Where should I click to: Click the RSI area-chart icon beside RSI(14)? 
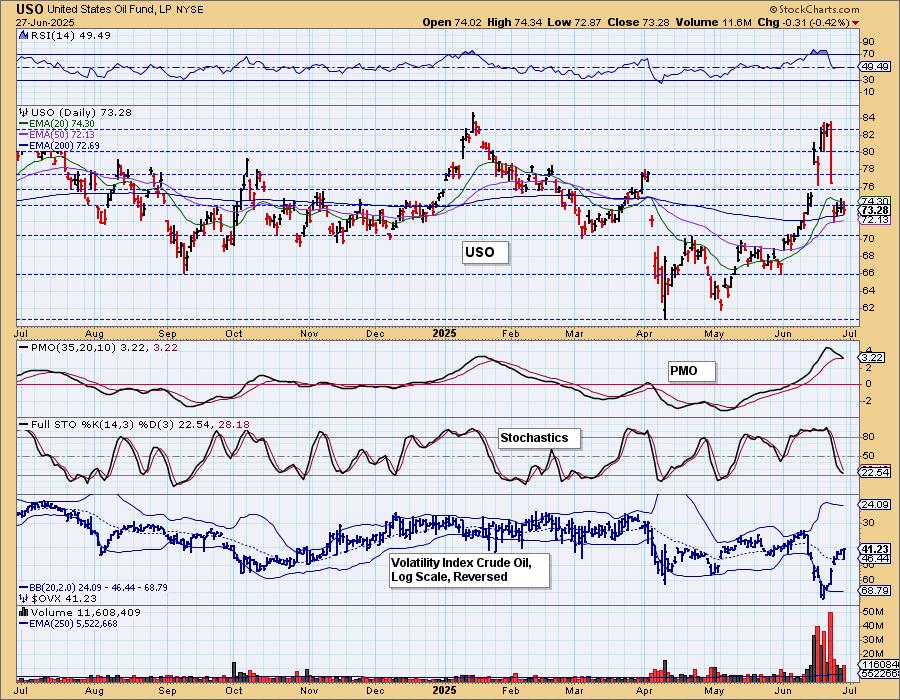(x=23, y=35)
